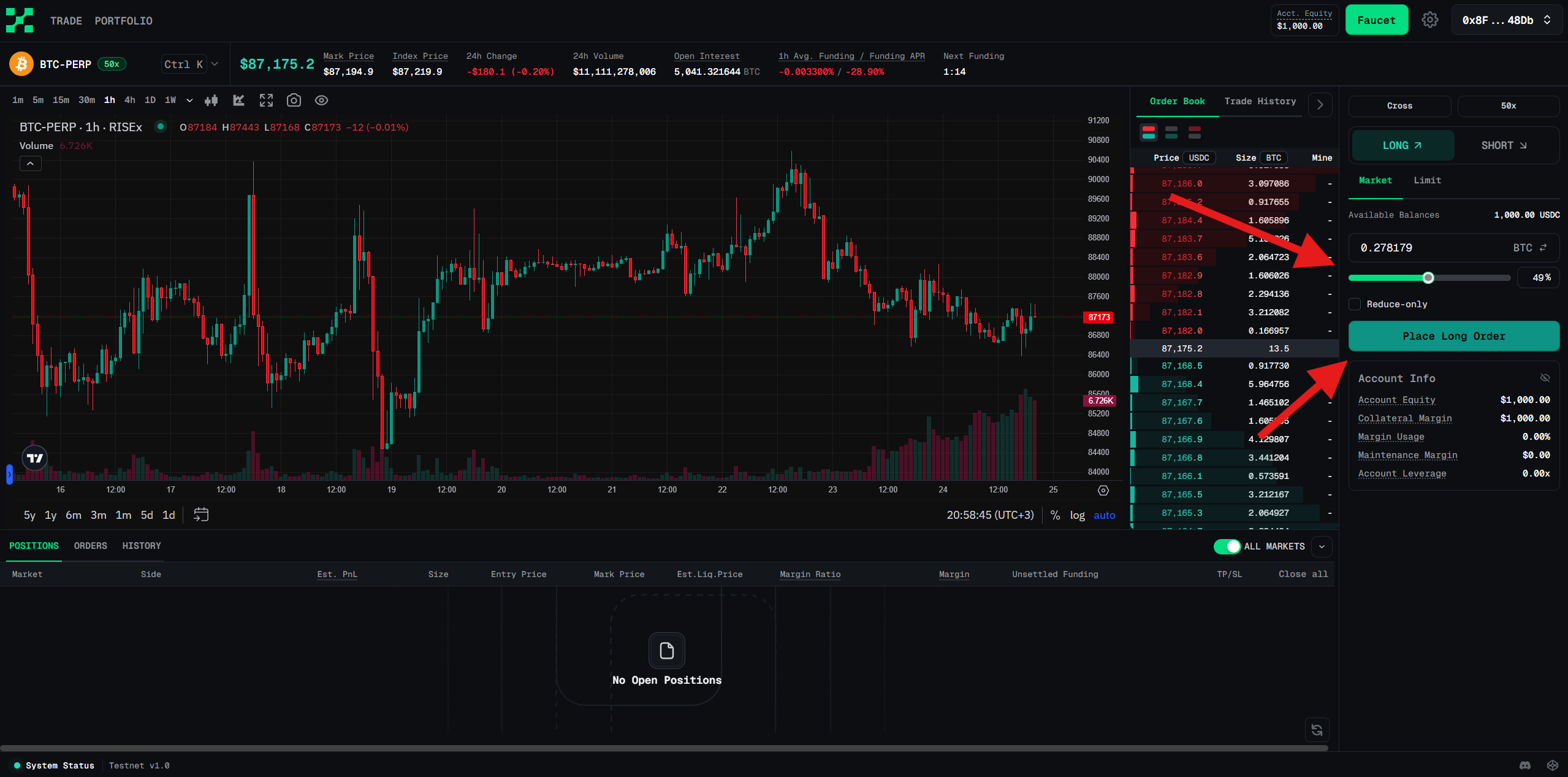Enable the Reduce-only checkbox
The image size is (1568, 777).
[1355, 304]
